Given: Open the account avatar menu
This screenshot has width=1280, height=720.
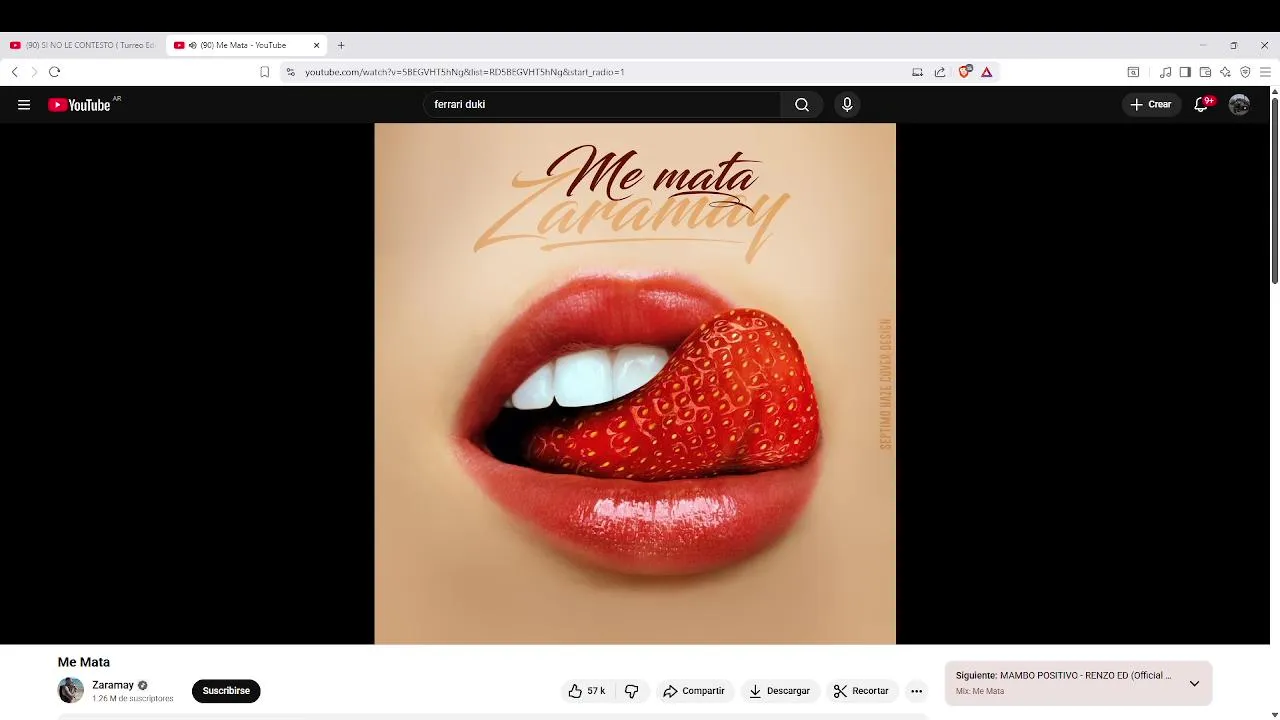Looking at the screenshot, I should (1239, 104).
